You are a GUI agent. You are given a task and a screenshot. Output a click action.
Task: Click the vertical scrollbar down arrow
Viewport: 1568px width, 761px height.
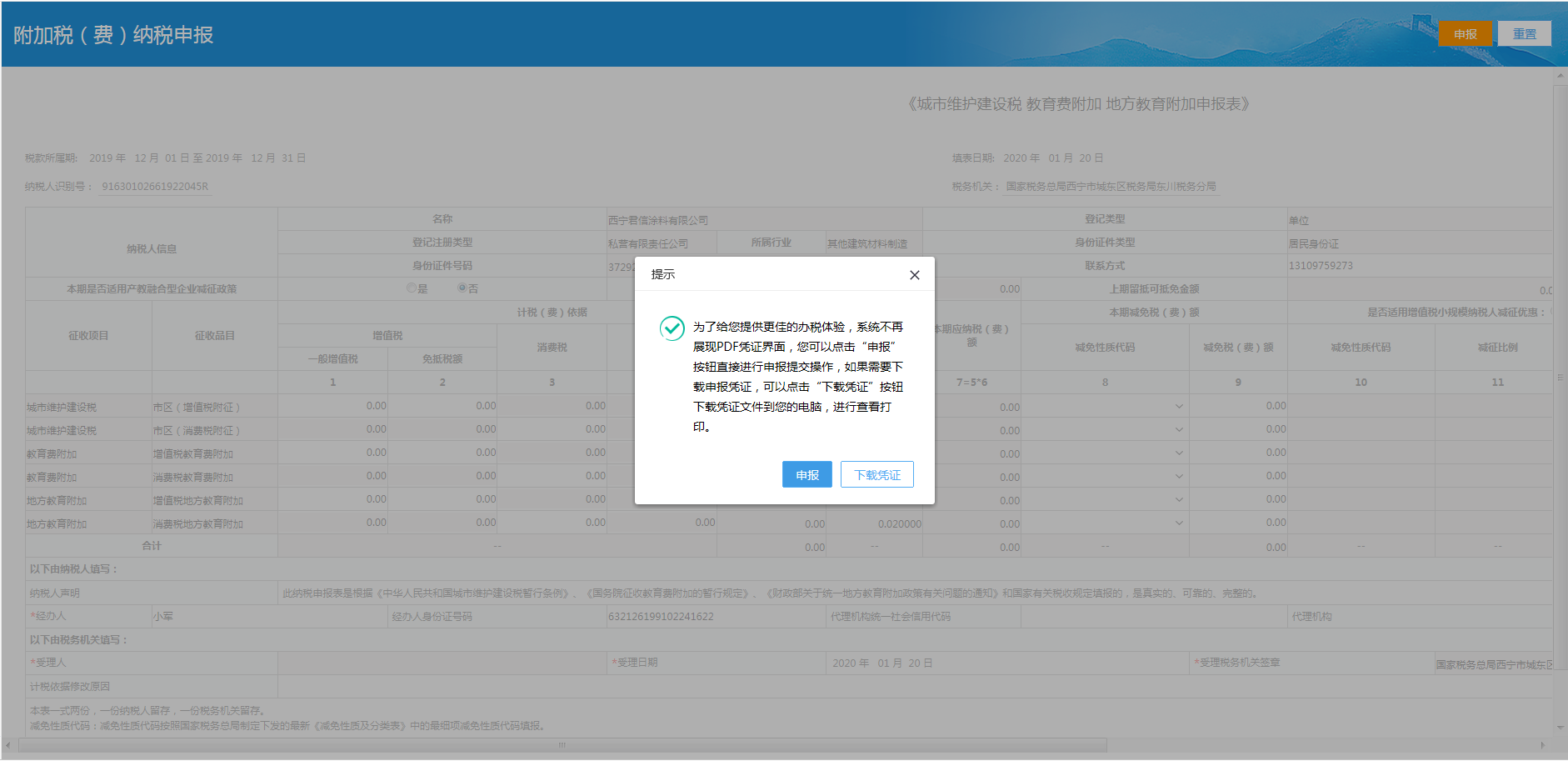pos(1561,728)
